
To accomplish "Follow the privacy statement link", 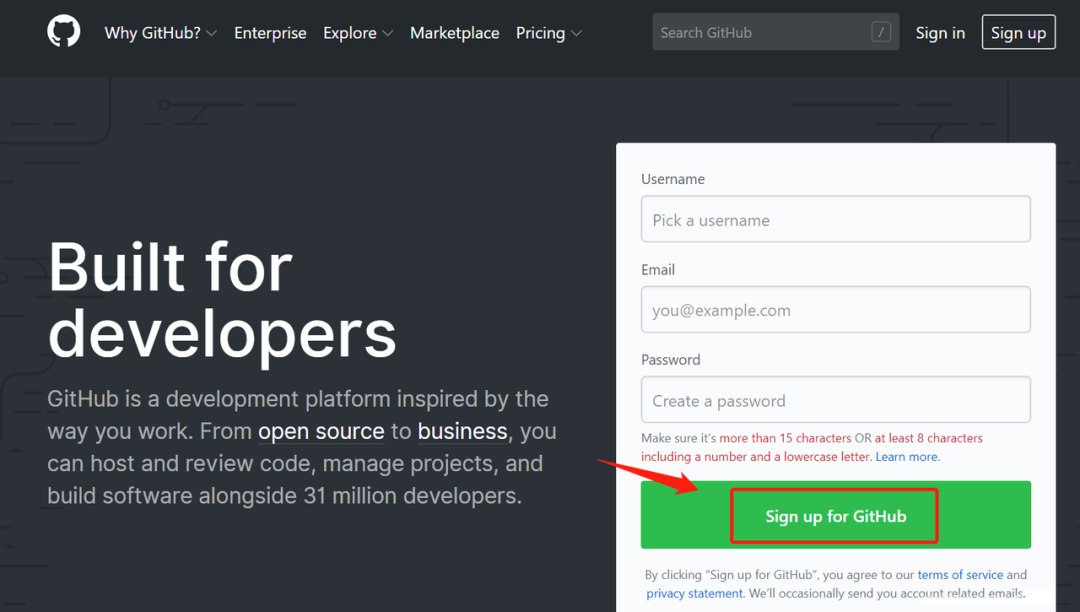I will [x=692, y=594].
